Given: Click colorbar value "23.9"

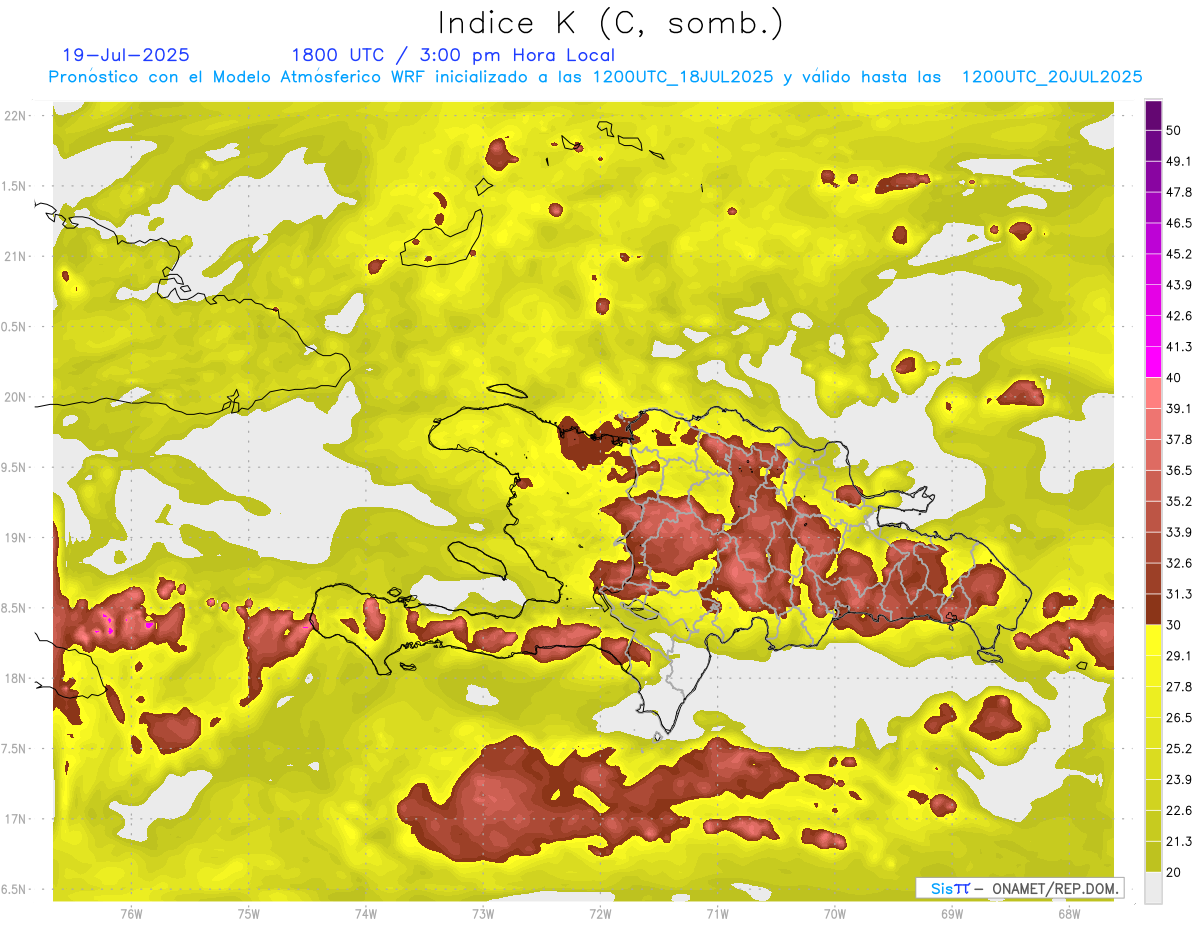Looking at the screenshot, I should coord(1179,780).
